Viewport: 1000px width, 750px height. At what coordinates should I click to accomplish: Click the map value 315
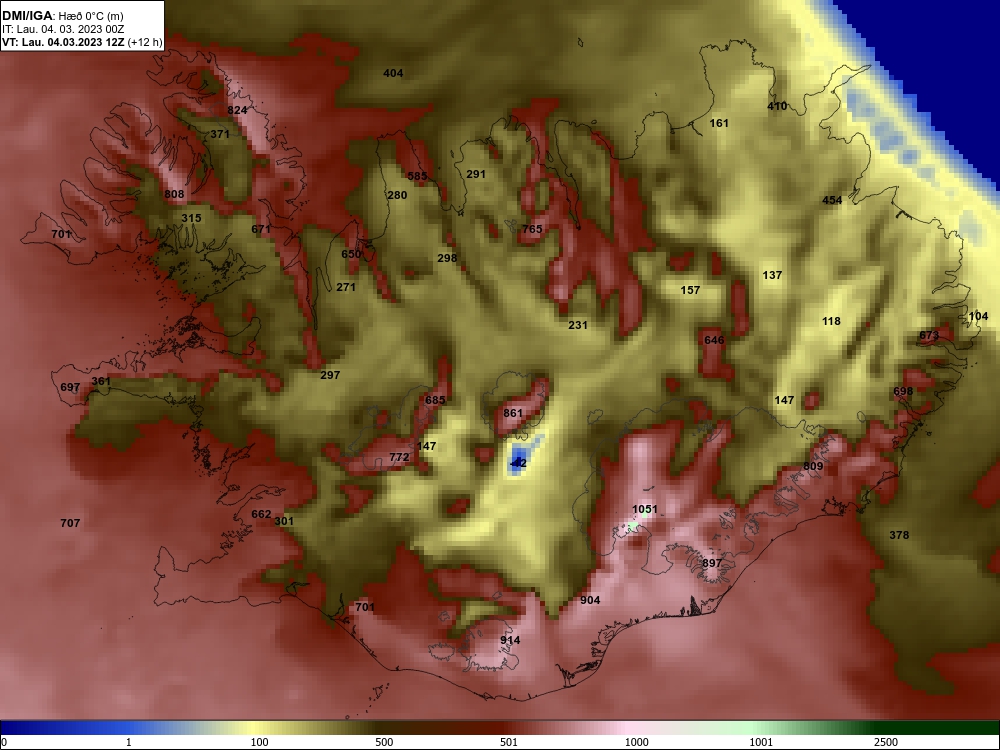tap(191, 218)
